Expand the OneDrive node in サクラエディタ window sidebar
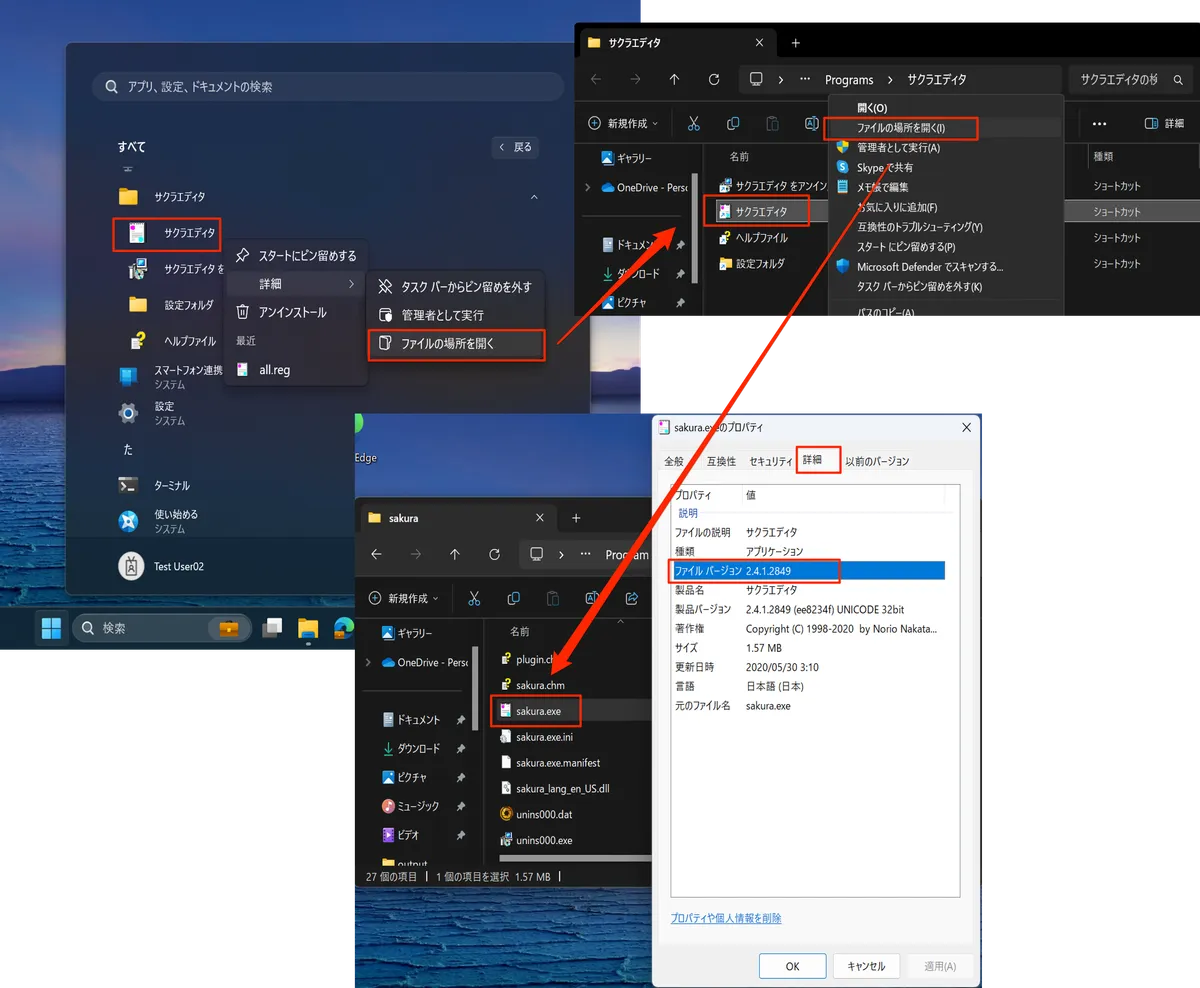This screenshot has height=988, width=1200. [588, 187]
